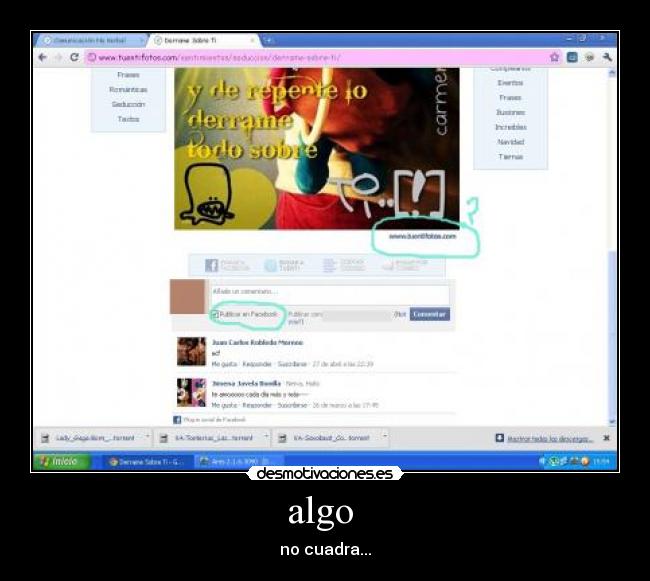Open the Románticas category in left sidebar
Image resolution: width=650 pixels, height=581 pixels.
click(x=128, y=90)
